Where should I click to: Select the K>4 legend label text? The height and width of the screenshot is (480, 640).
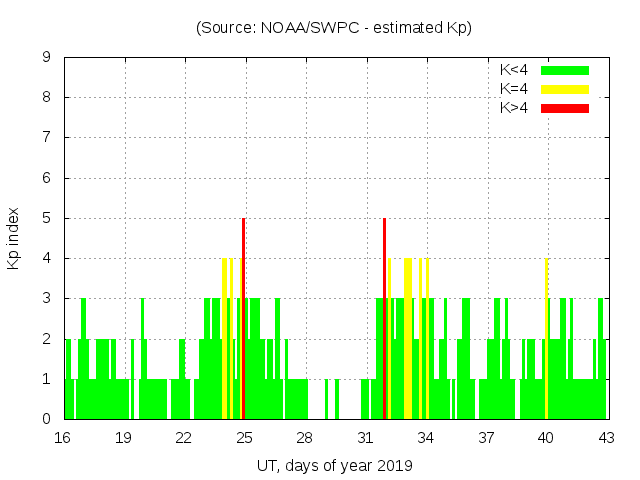pyautogui.click(x=515, y=107)
